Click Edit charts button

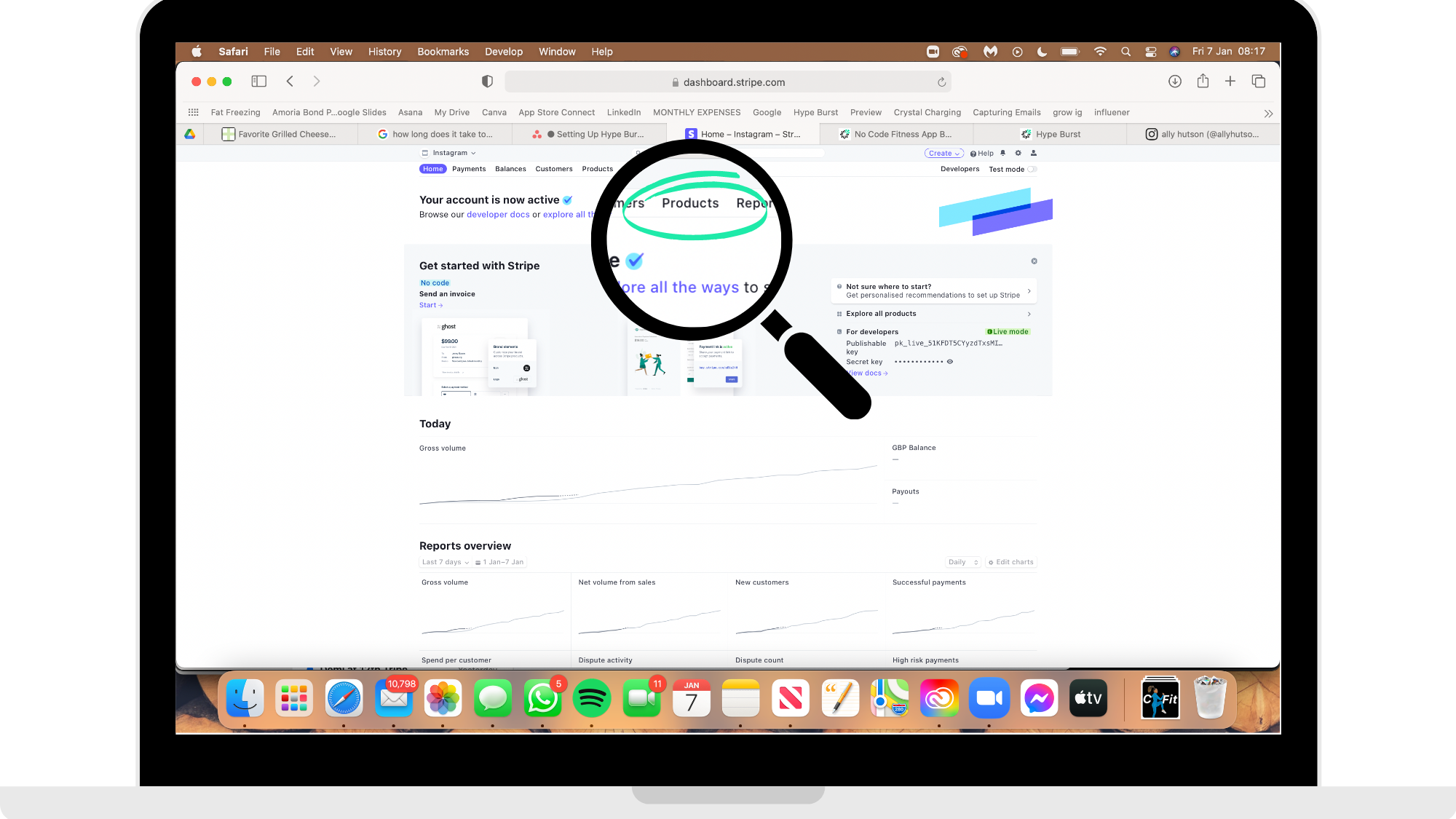(1010, 562)
